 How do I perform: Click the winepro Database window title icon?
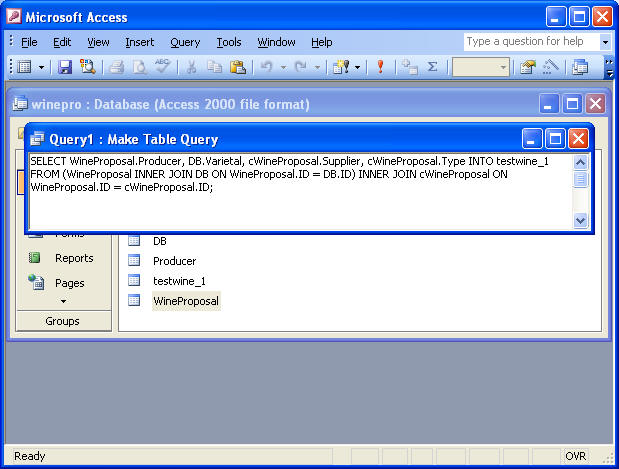tap(20, 104)
